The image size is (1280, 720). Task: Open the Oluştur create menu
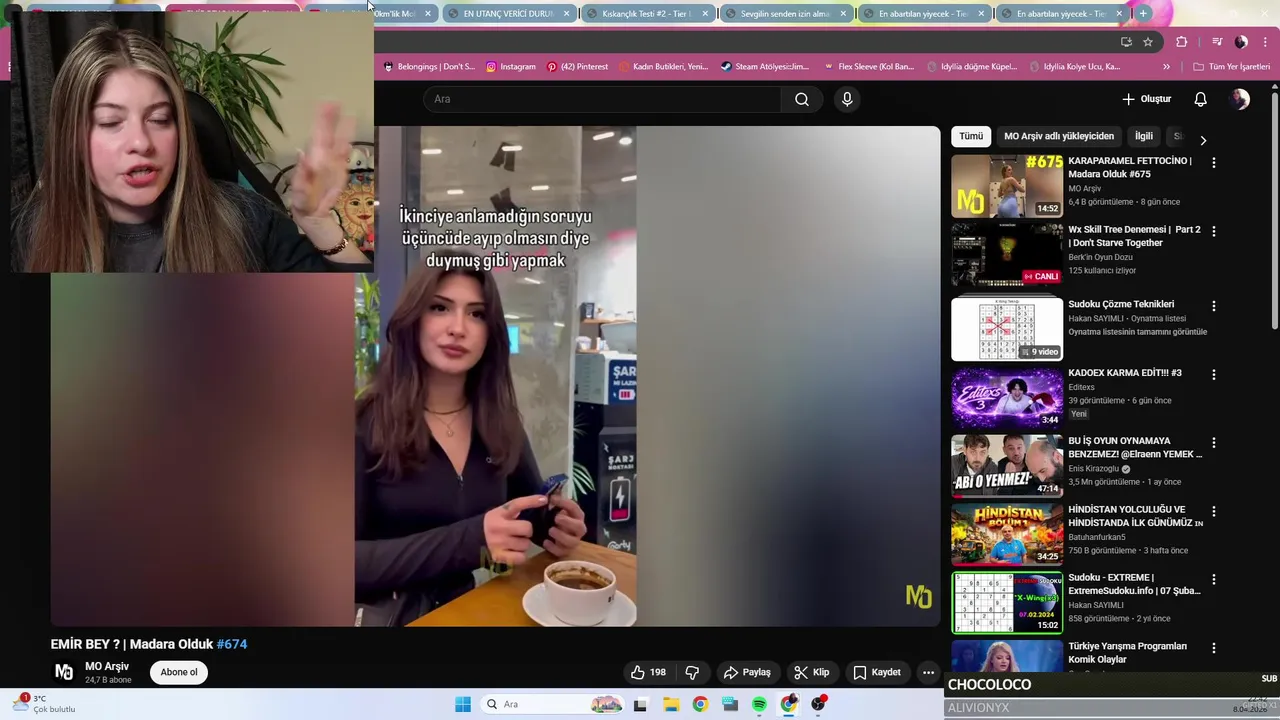pyautogui.click(x=1146, y=99)
